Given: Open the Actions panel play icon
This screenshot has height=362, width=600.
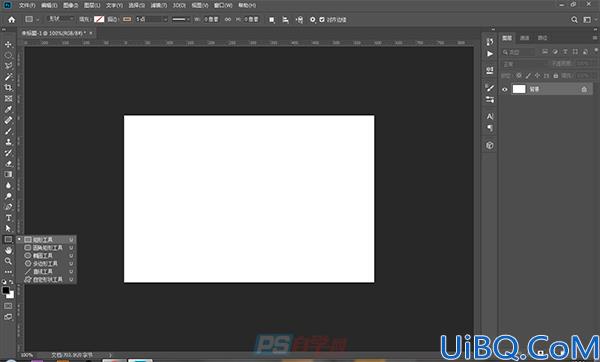Looking at the screenshot, I should 490,54.
